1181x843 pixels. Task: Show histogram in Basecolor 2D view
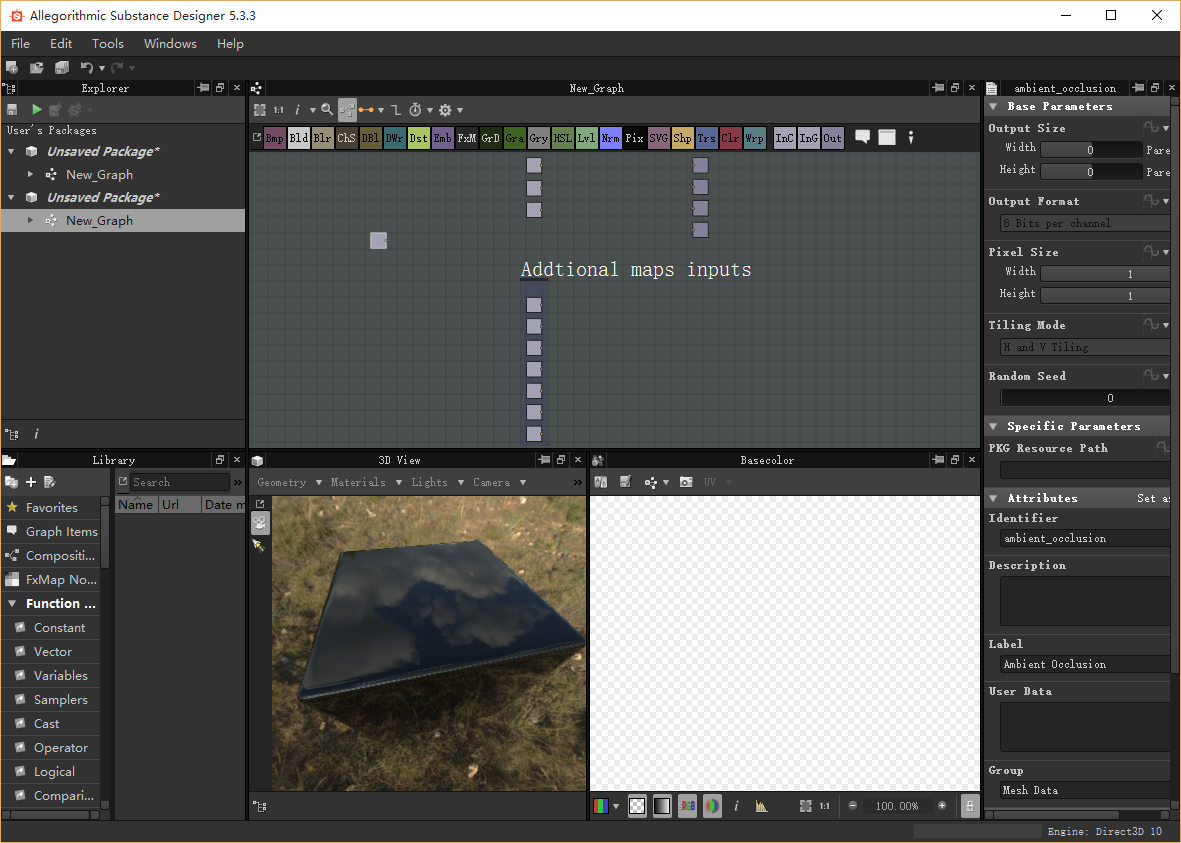[761, 806]
